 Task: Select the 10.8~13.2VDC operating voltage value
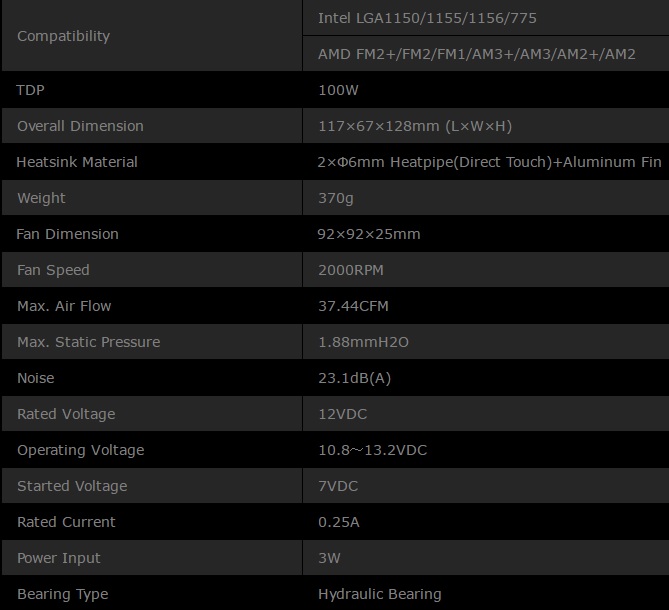point(372,450)
